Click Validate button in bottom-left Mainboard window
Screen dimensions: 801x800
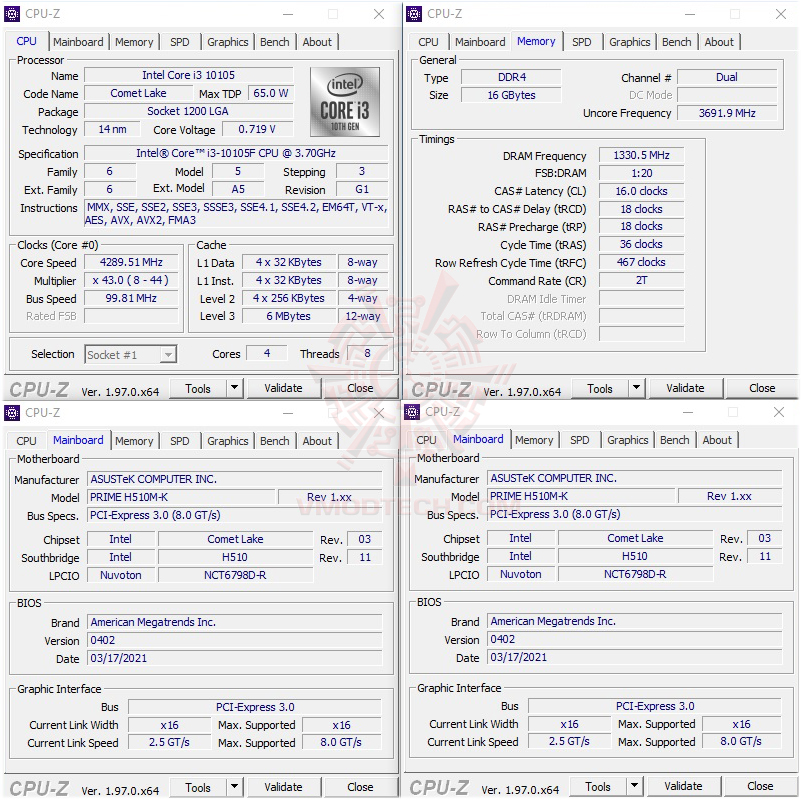pos(283,787)
